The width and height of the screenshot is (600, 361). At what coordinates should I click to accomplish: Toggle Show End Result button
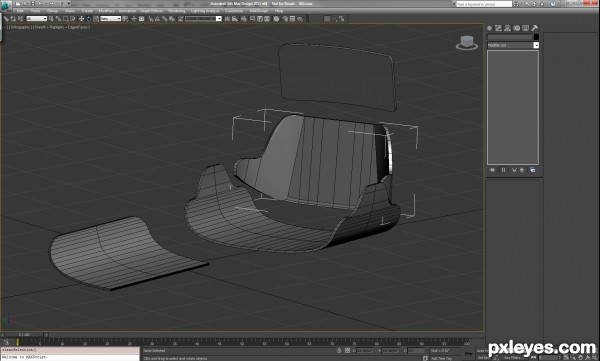pos(503,170)
